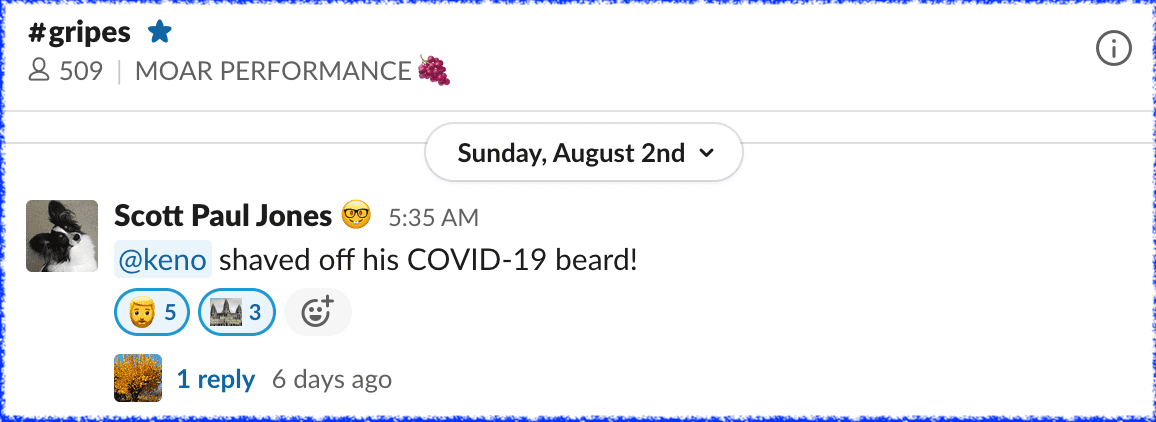Click the nerd face status emoji
The image size is (1156, 422).
356,215
